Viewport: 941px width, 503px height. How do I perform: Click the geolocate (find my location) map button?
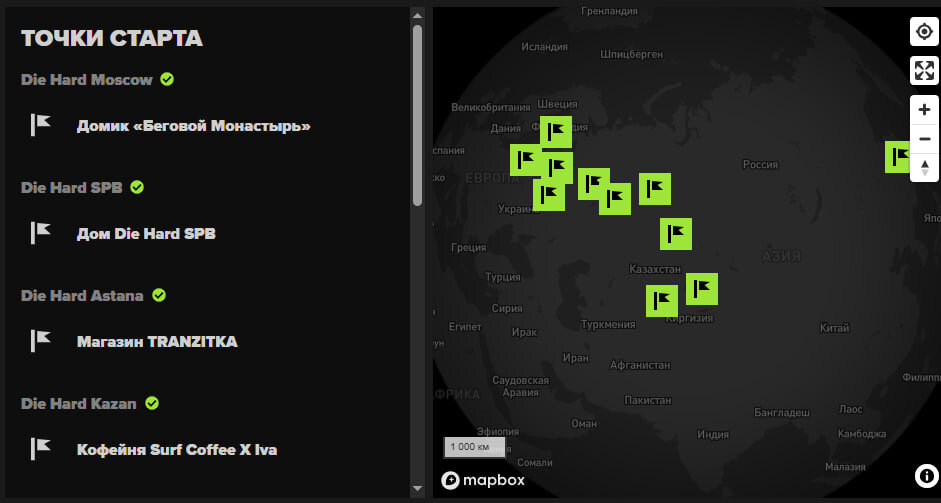(x=924, y=32)
